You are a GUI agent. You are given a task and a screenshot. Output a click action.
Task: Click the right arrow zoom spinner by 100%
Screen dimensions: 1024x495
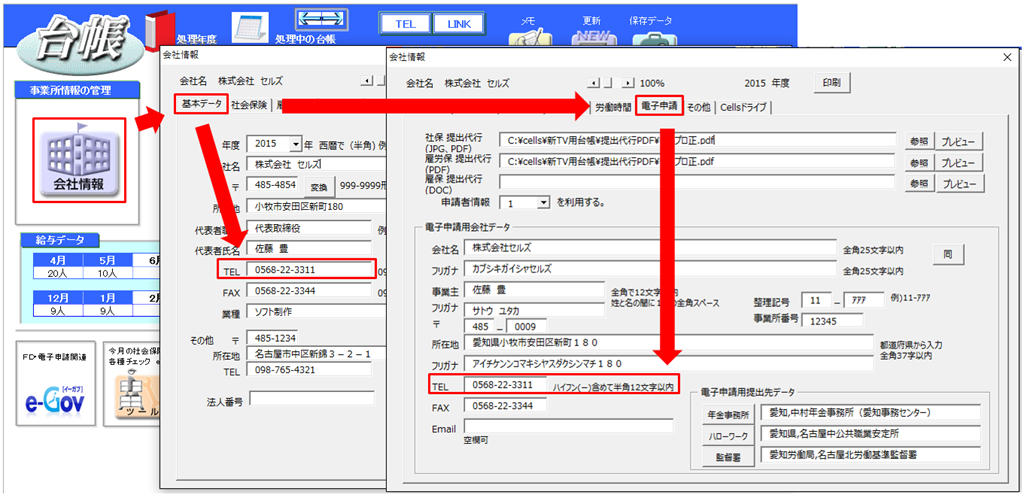click(x=628, y=84)
